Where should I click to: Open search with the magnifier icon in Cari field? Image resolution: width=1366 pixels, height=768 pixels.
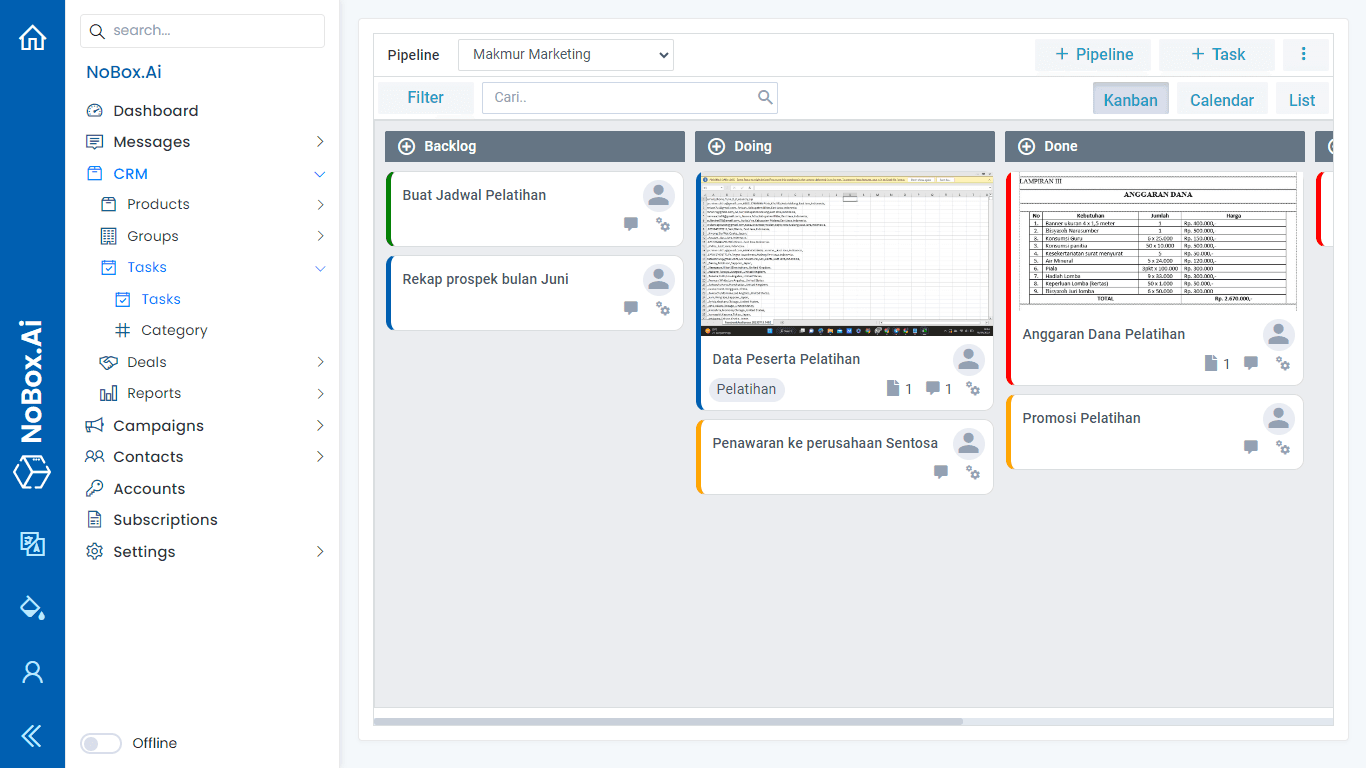(765, 97)
